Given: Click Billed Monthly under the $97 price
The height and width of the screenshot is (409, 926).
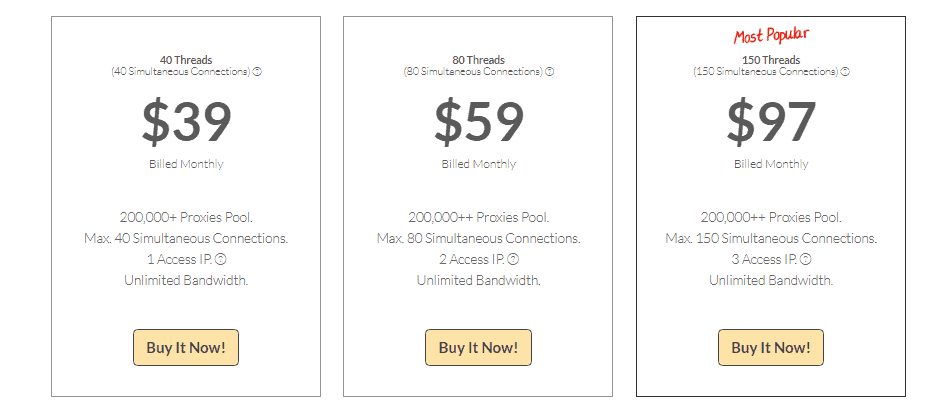Looking at the screenshot, I should tap(771, 164).
